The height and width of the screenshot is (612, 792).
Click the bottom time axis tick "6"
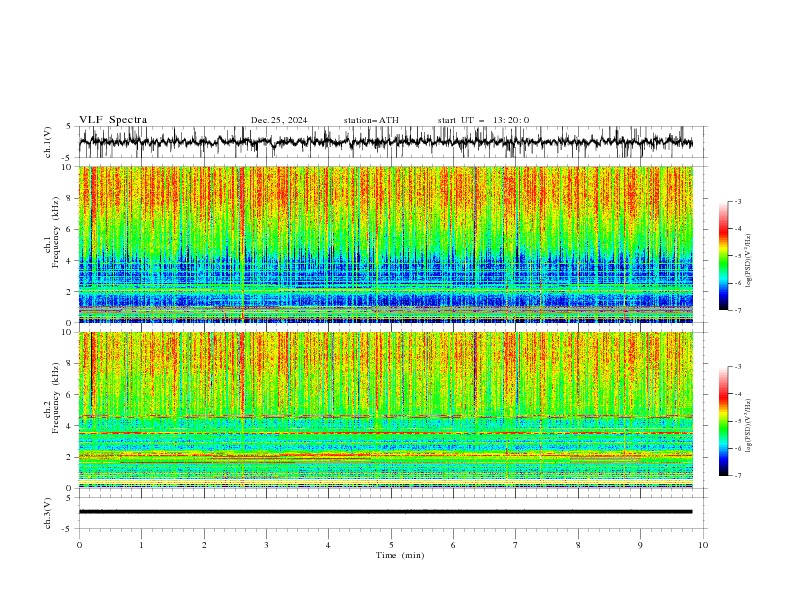point(453,545)
